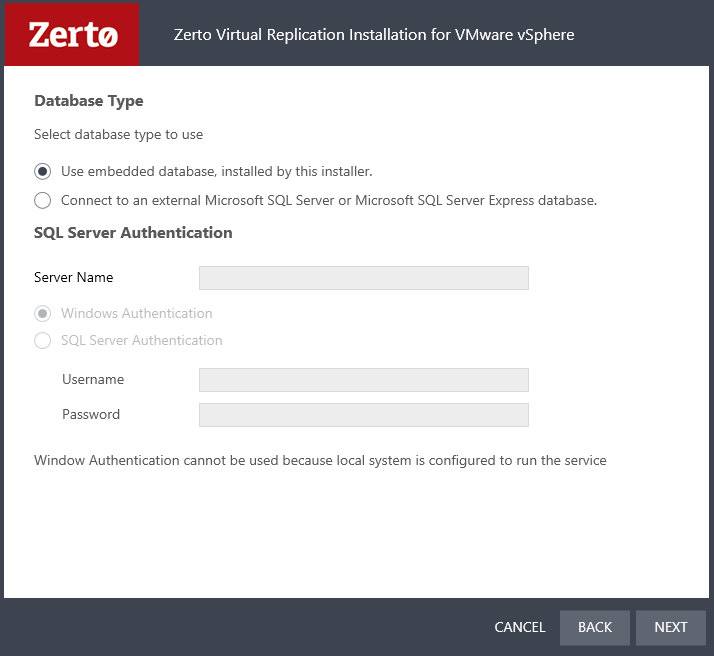Choose Connect to external Microsoft SQL Server
The height and width of the screenshot is (656, 714).
pos(43,201)
